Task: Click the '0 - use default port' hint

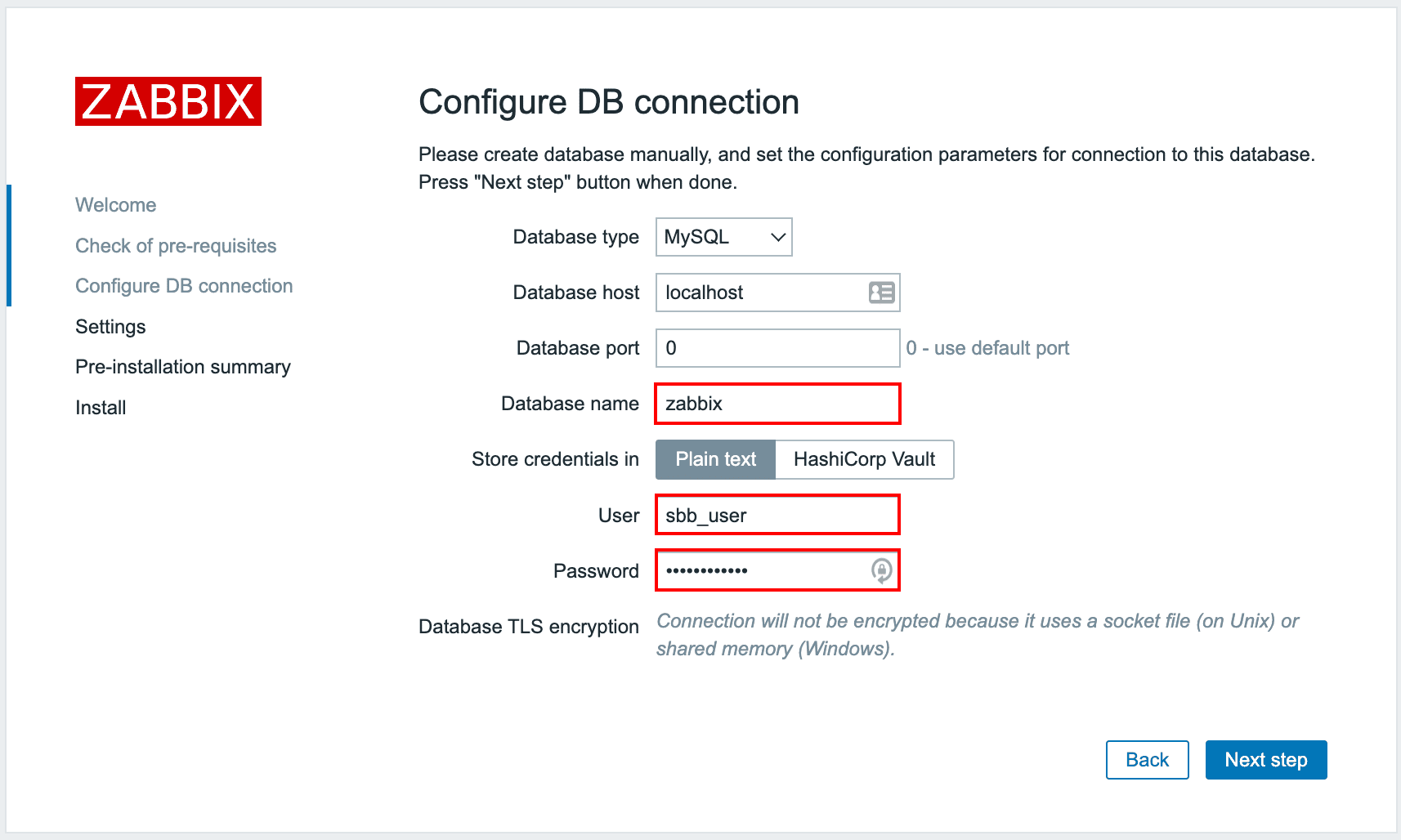Action: (x=987, y=348)
